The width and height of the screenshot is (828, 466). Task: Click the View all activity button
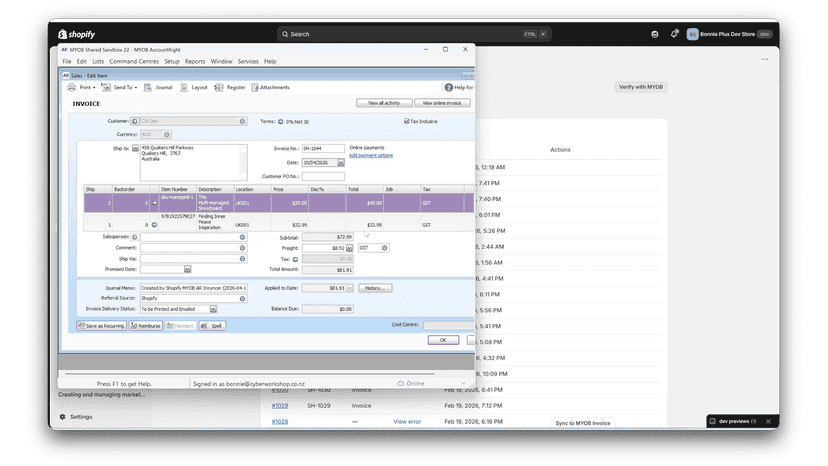pos(384,103)
